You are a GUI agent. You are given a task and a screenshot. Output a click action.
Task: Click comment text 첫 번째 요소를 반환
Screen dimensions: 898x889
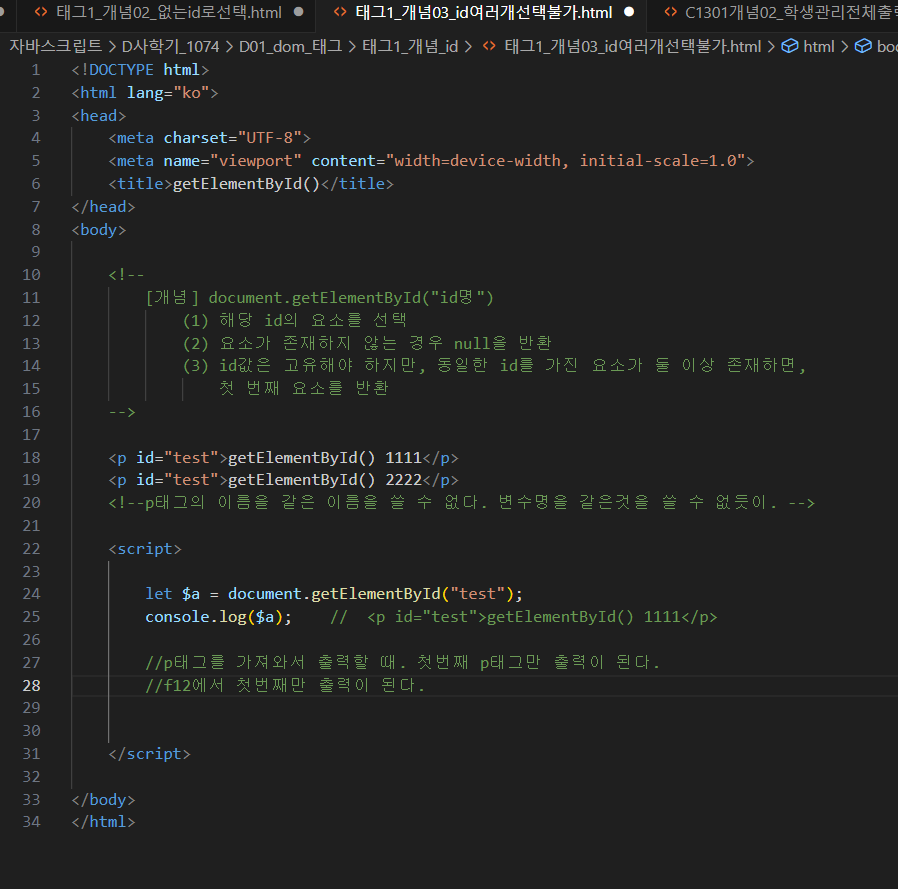[x=304, y=388]
